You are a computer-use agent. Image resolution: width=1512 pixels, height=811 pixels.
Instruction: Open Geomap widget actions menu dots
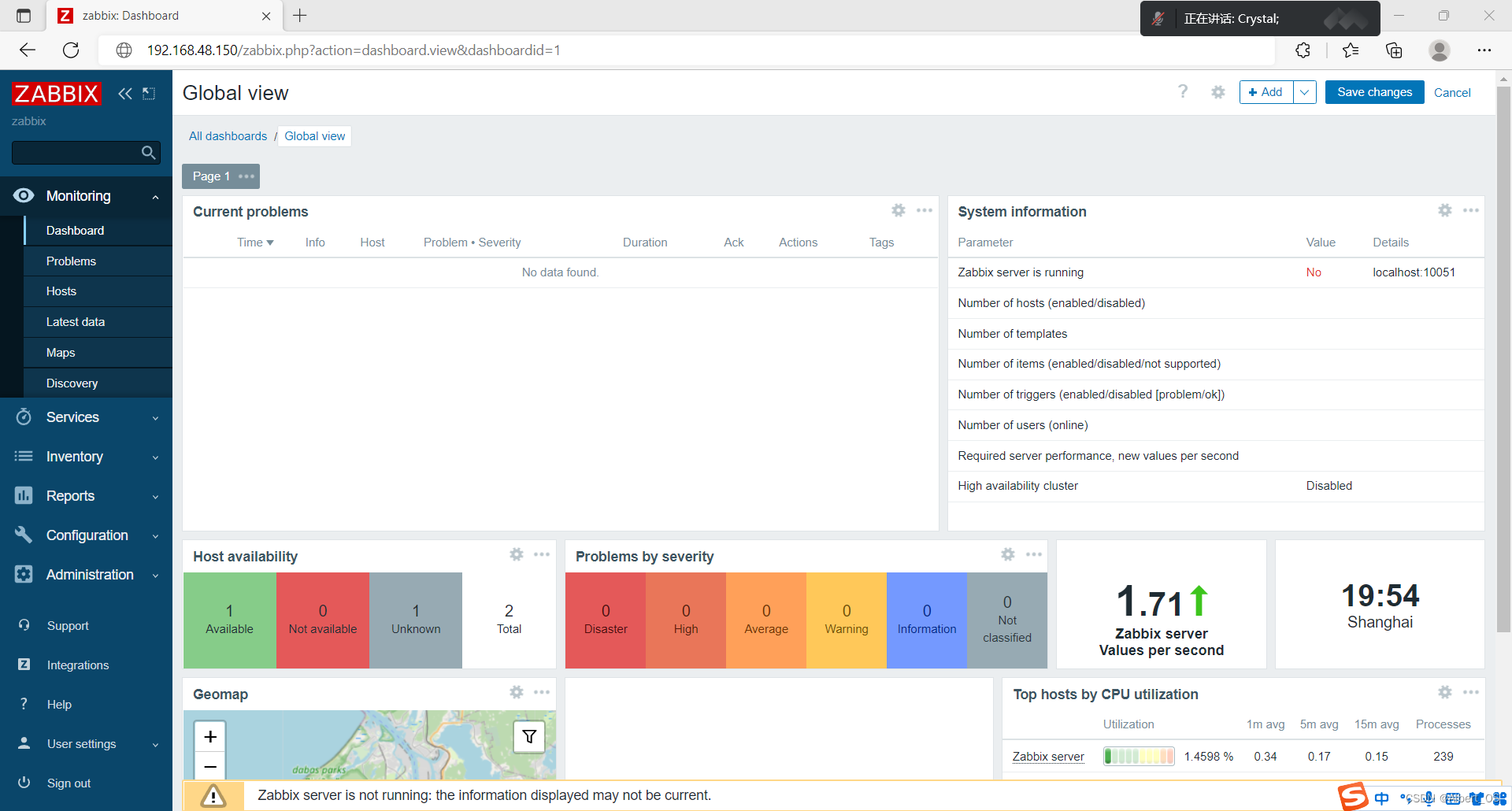(542, 692)
